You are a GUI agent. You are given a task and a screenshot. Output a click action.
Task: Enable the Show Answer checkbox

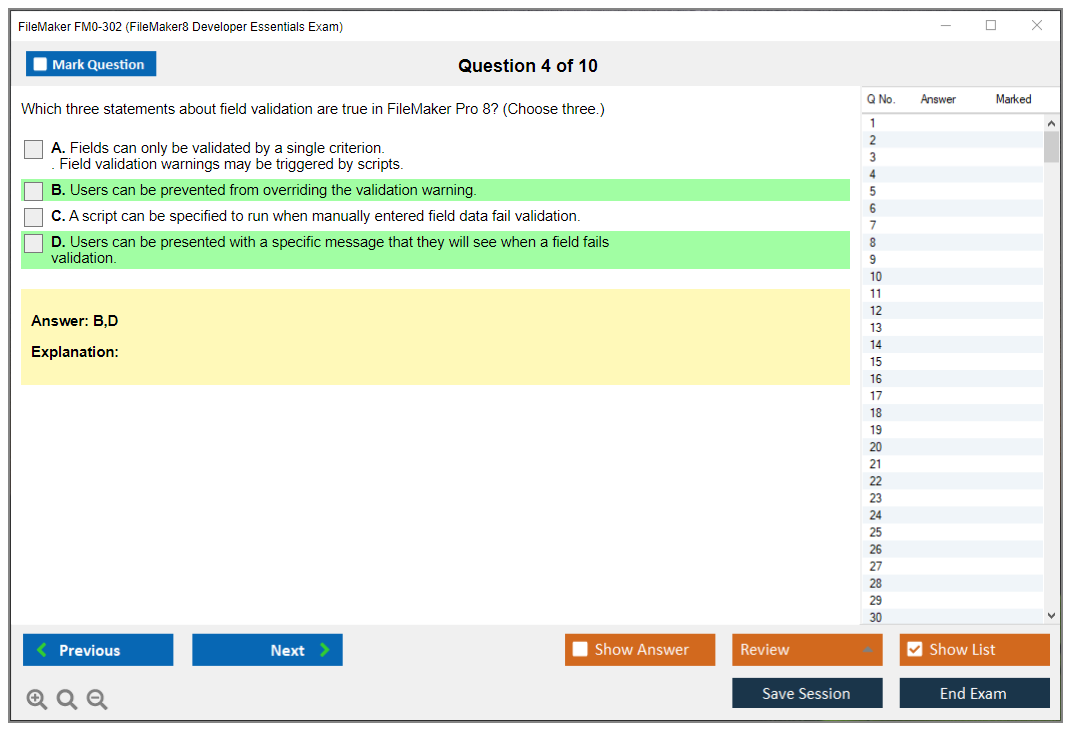pyautogui.click(x=580, y=650)
